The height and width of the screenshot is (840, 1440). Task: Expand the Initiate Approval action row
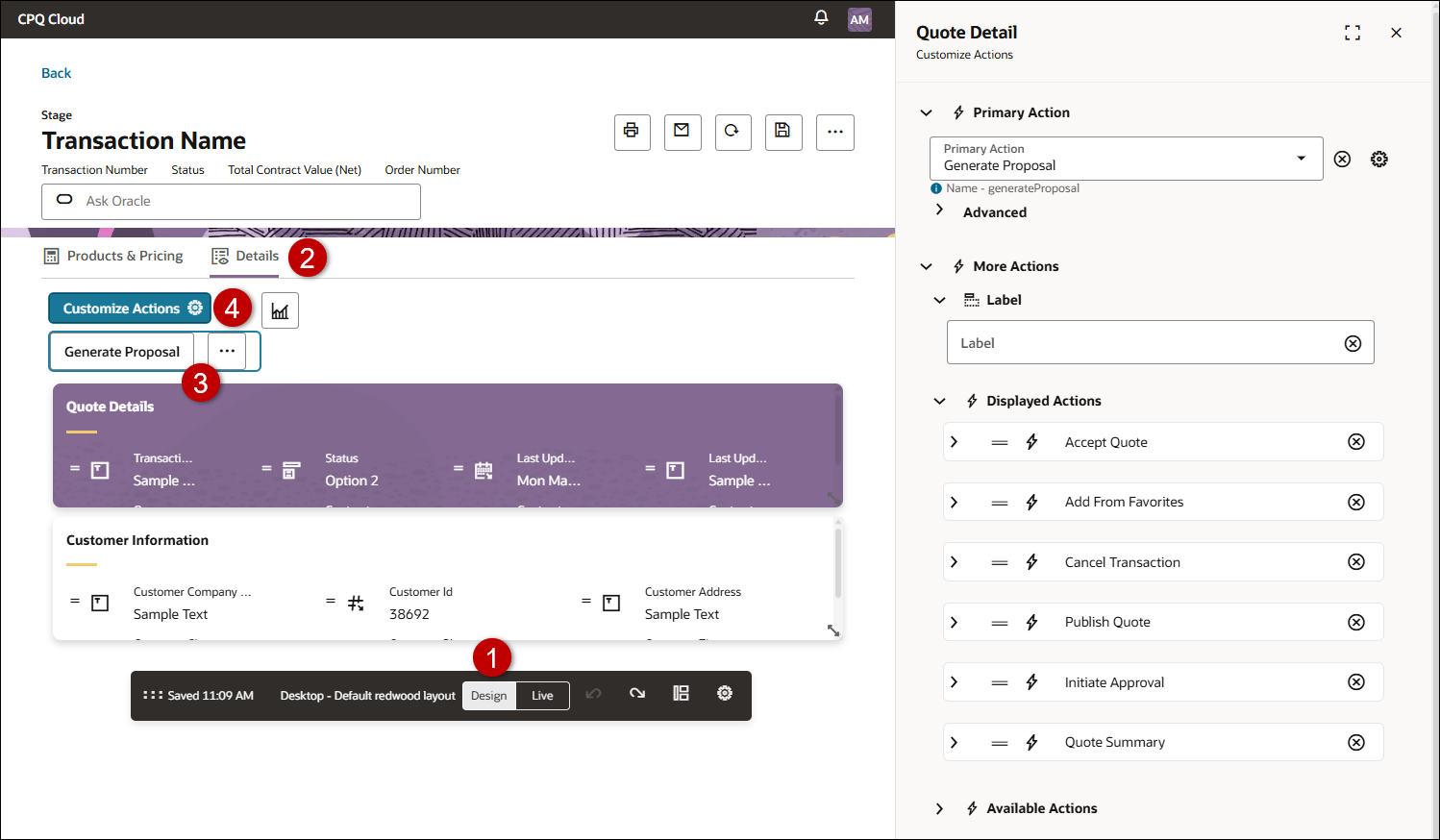(x=954, y=682)
